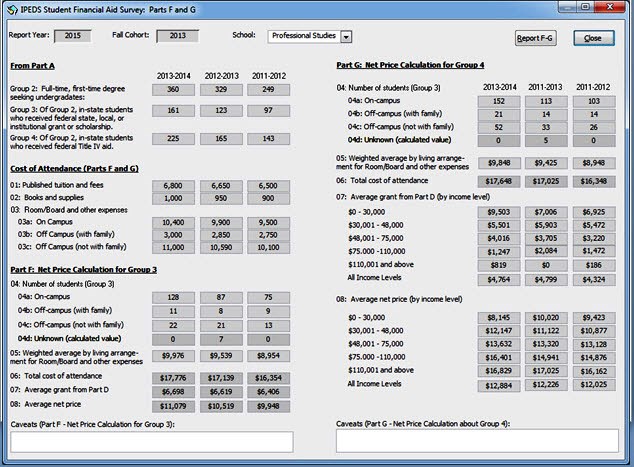The width and height of the screenshot is (634, 467).
Task: Click average net price $12,147
Action: [499, 331]
